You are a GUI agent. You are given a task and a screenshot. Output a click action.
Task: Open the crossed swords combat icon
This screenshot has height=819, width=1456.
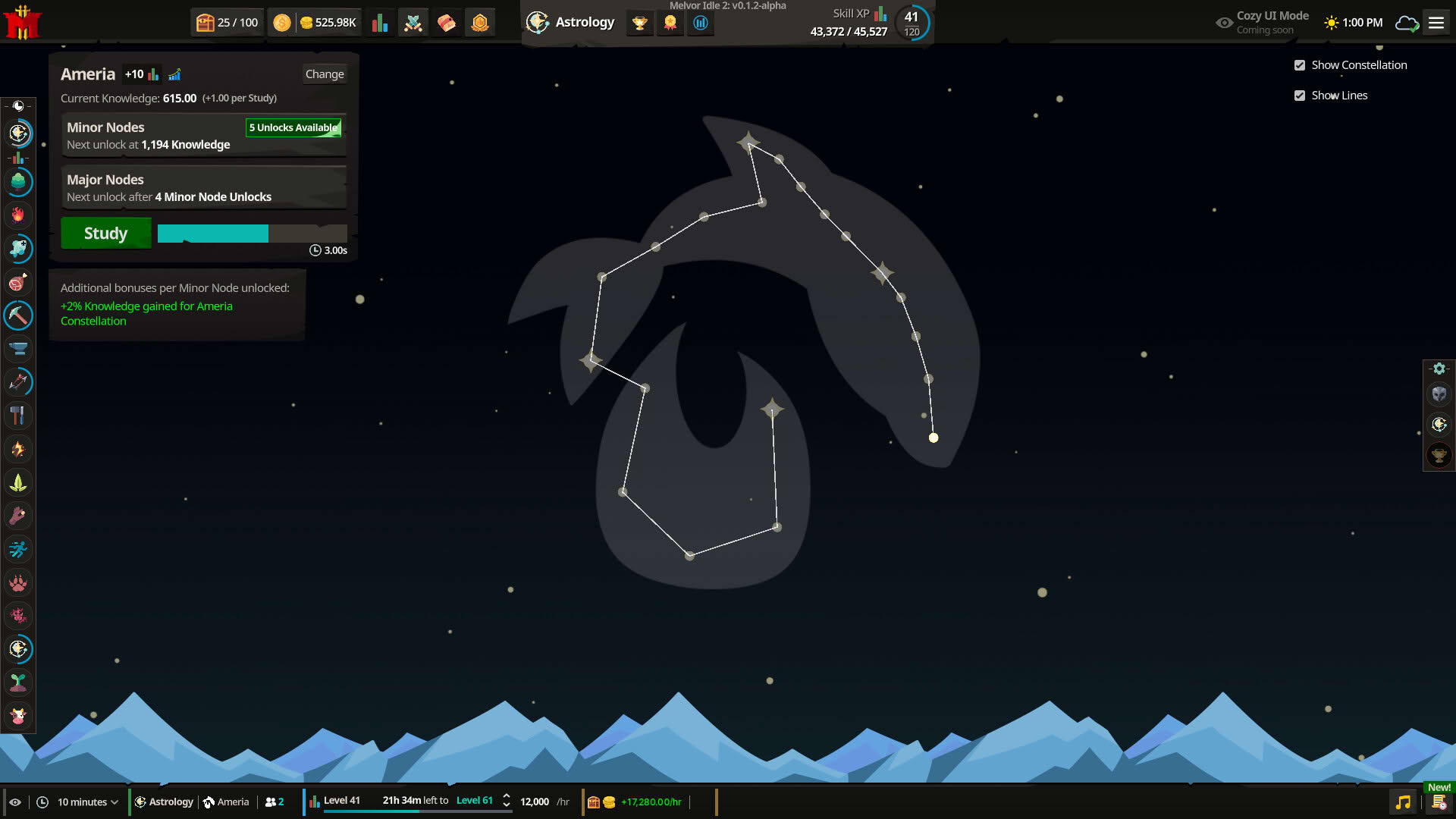pos(413,23)
